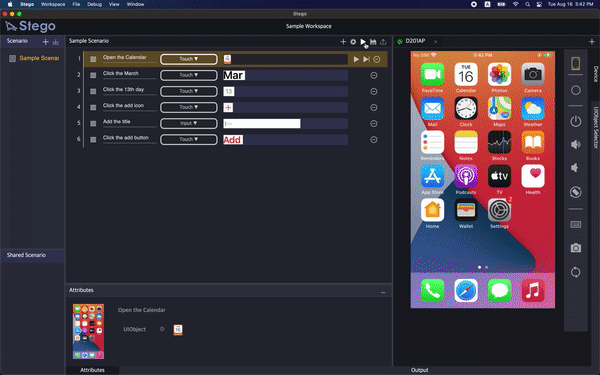
Task: Open action dropdown for Click the add button
Action: pos(189,139)
